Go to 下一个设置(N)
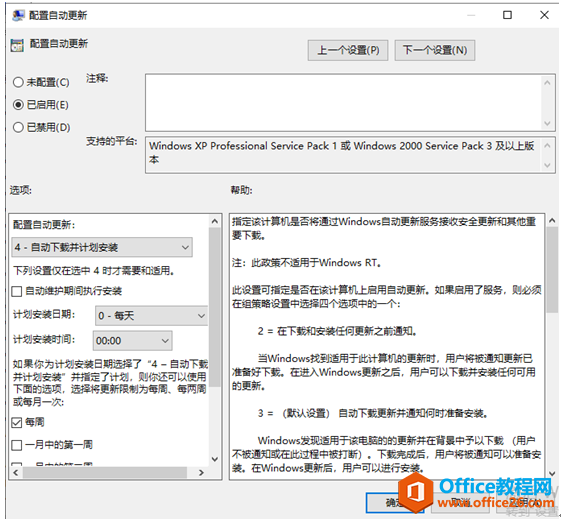The width and height of the screenshot is (561, 520). pyautogui.click(x=435, y=50)
